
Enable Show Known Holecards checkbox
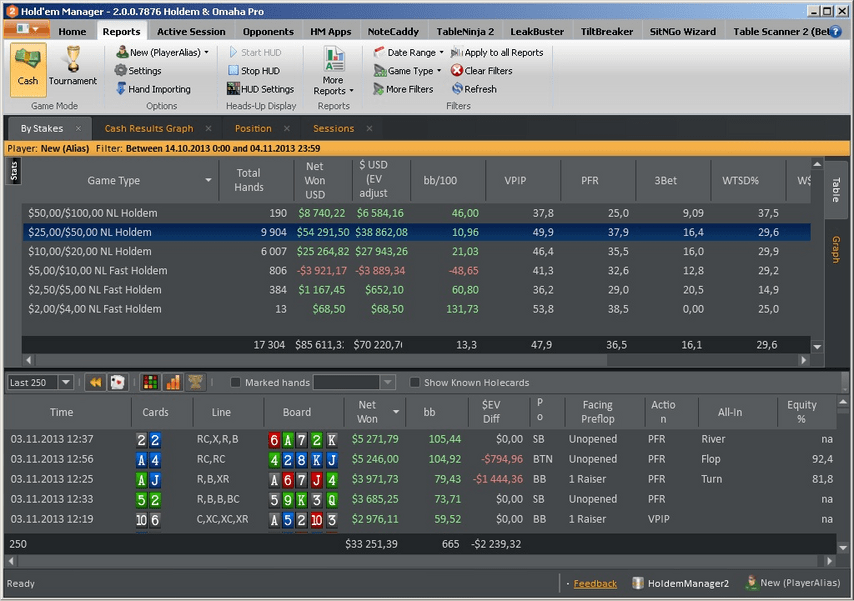click(x=414, y=383)
